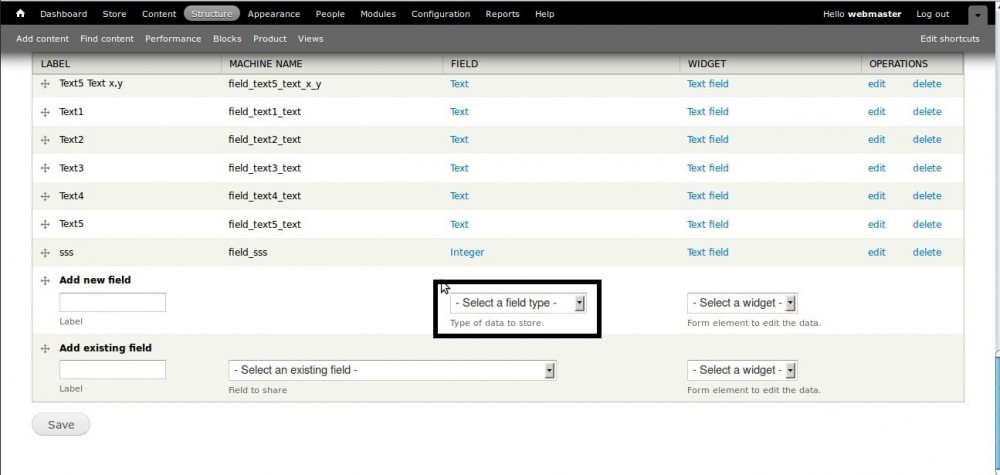This screenshot has width=1000, height=475.
Task: Click the drag handle next to Add existing field
Action: (x=45, y=349)
